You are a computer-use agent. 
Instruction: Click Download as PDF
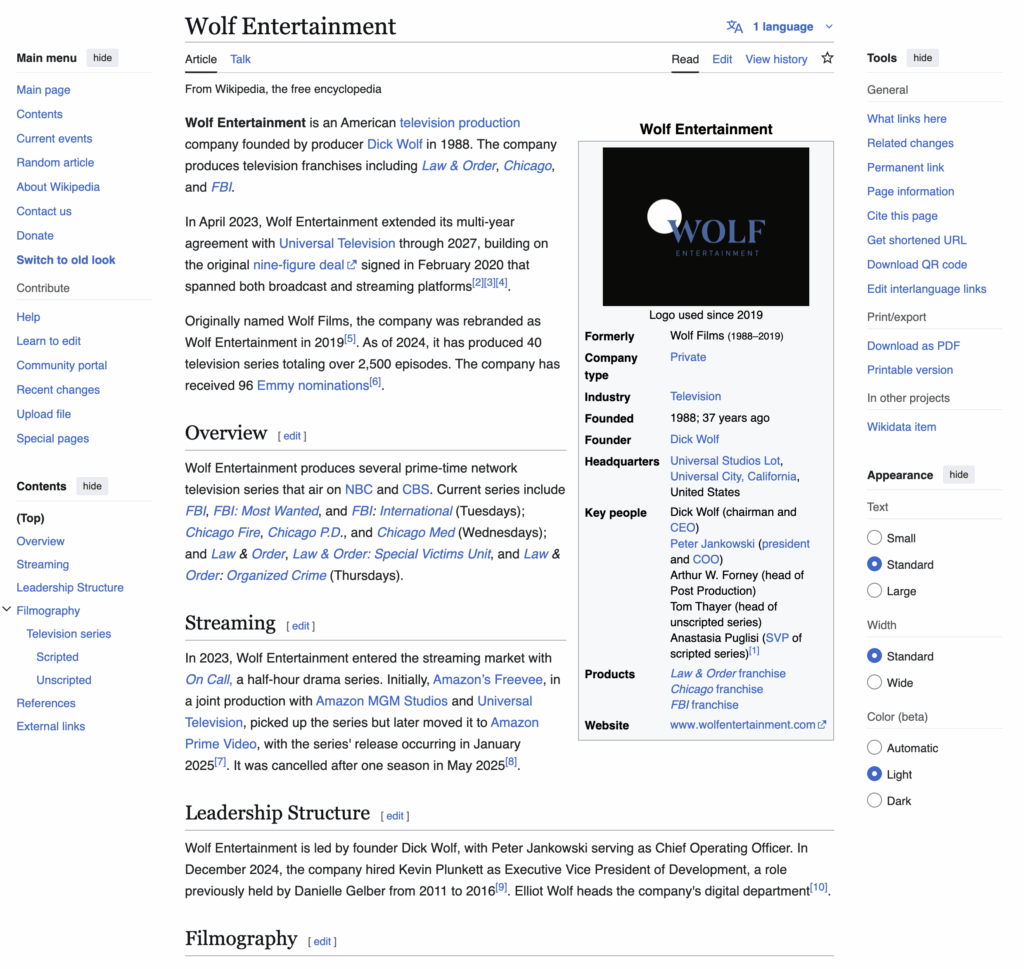(x=913, y=346)
